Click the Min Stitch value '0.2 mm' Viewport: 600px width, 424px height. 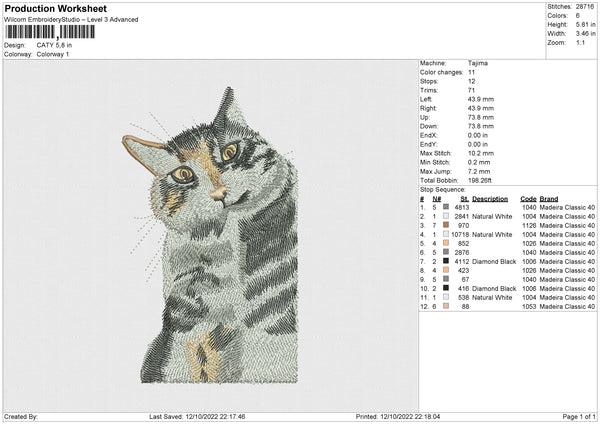tap(479, 162)
